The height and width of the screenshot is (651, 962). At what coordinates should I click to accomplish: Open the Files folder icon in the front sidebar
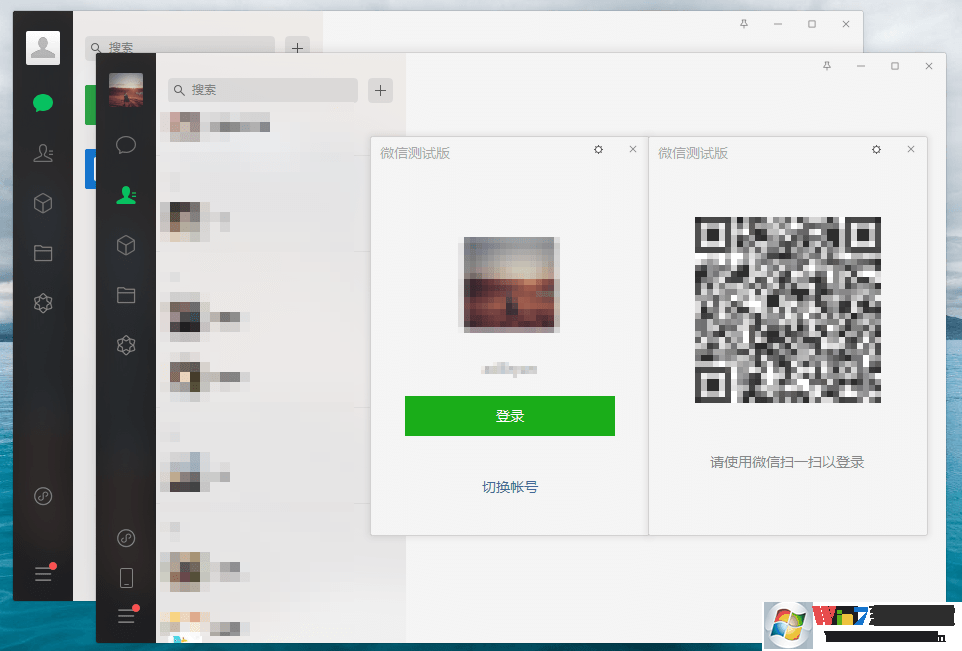tap(126, 295)
